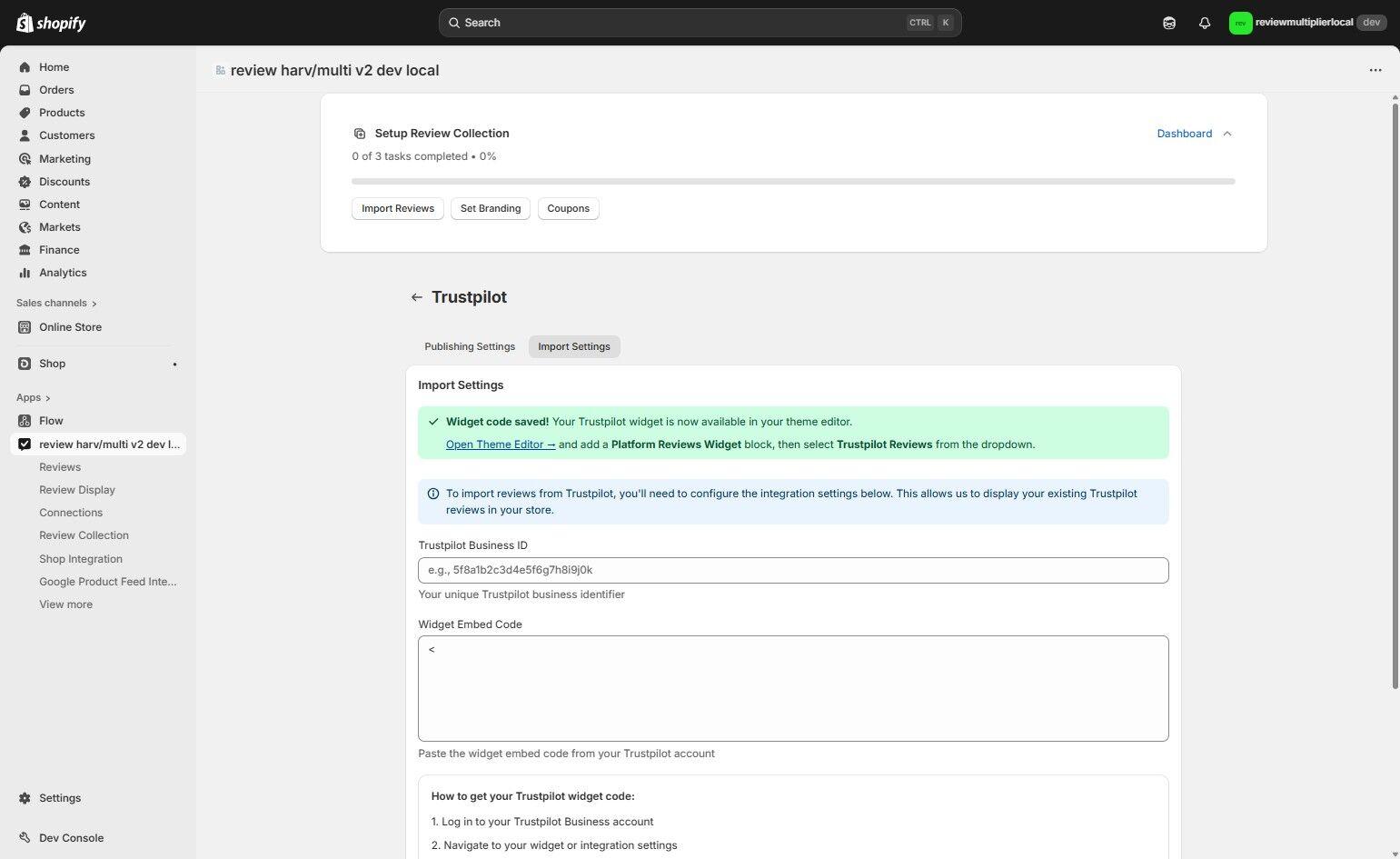Open Google Product Feed Integration item
Viewport: 1400px width, 859px height.
(x=108, y=582)
